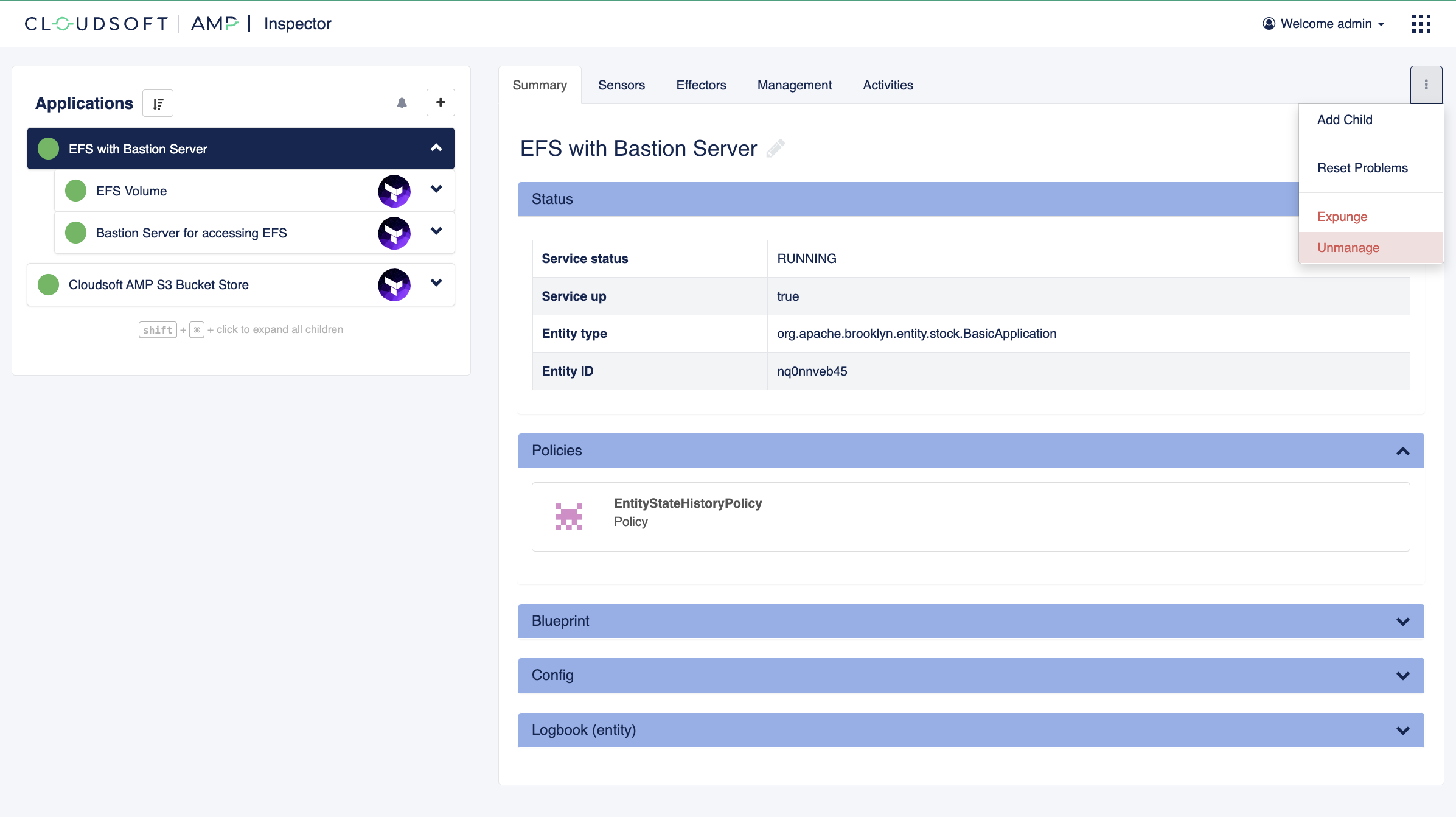Choose Add Child from the menu
The height and width of the screenshot is (817, 1456).
tap(1371, 120)
